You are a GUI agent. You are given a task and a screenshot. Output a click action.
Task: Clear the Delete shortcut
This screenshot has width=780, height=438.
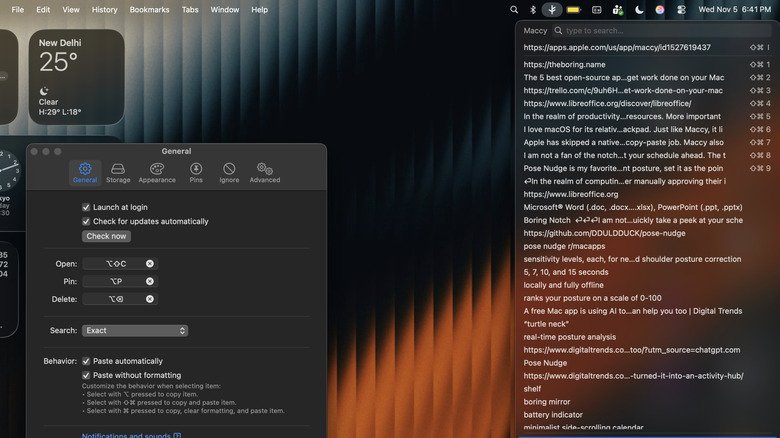coord(150,299)
